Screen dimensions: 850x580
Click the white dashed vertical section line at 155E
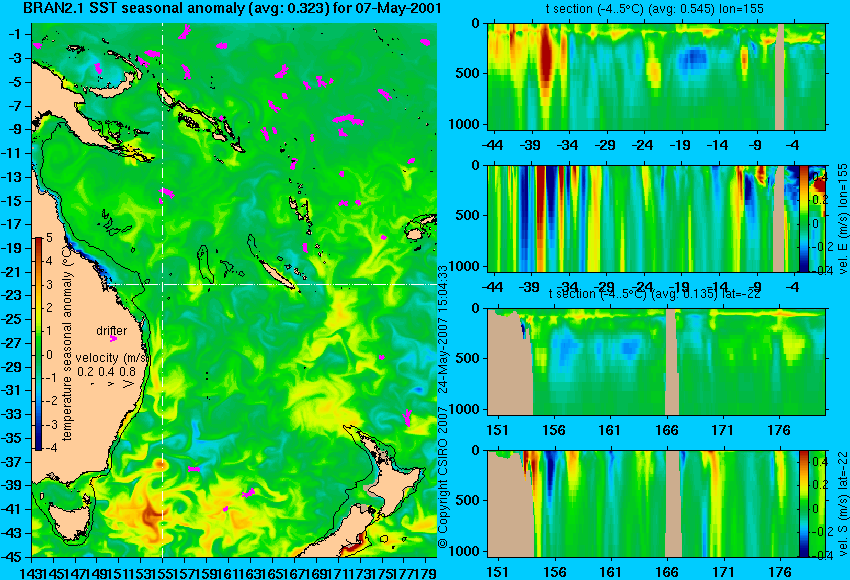pyautogui.click(x=162, y=289)
